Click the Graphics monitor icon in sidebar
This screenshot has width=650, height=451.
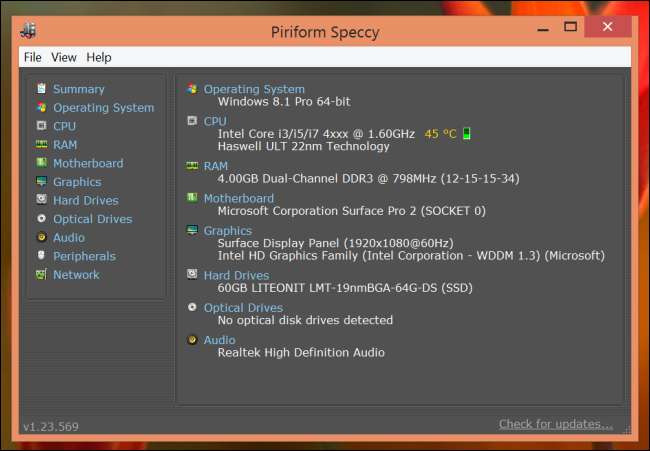click(41, 182)
